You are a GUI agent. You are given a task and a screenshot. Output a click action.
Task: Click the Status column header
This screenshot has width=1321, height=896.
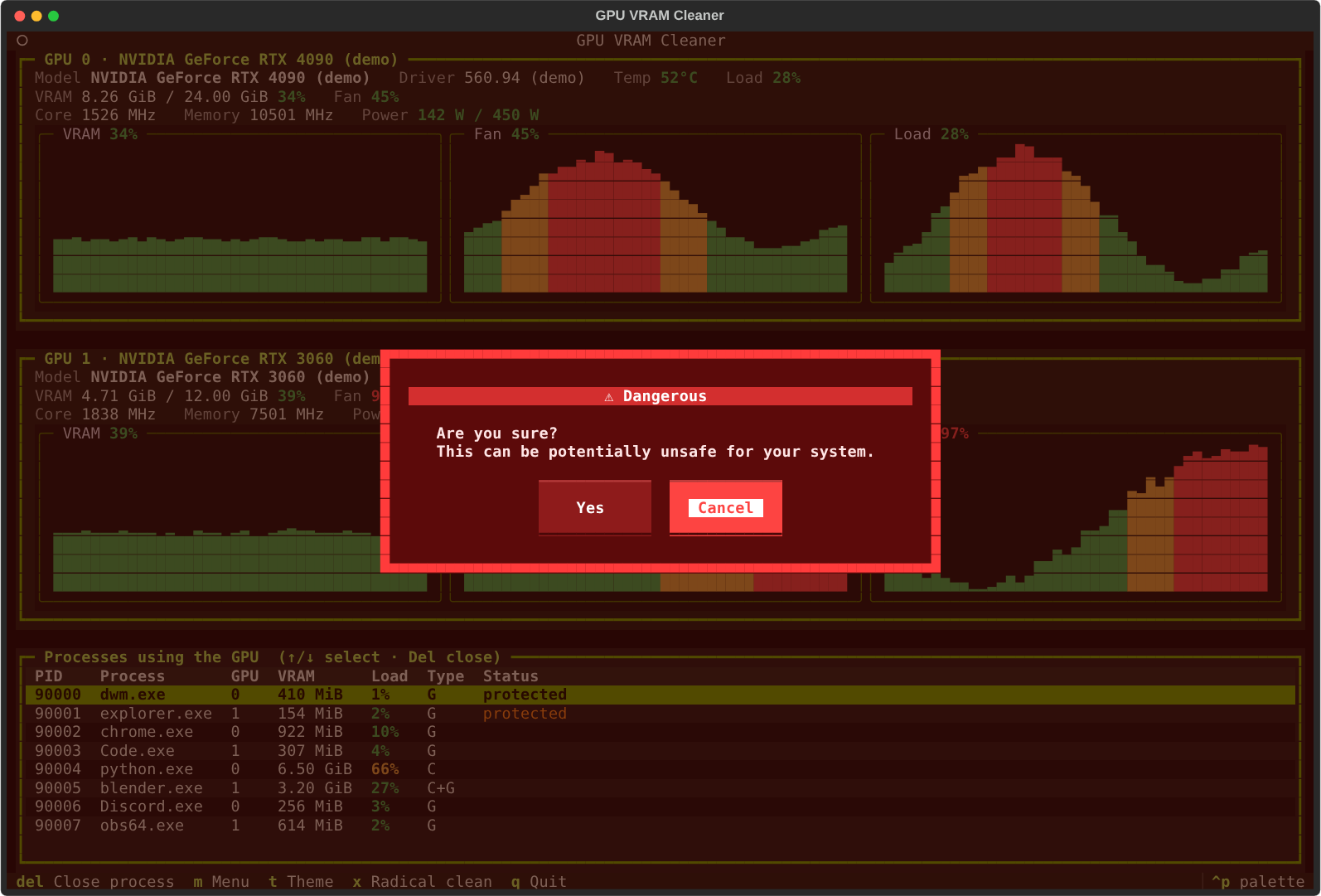coord(510,676)
